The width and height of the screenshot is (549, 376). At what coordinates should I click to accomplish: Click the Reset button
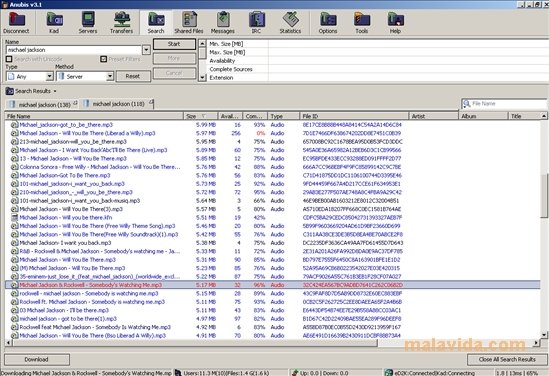tap(133, 76)
